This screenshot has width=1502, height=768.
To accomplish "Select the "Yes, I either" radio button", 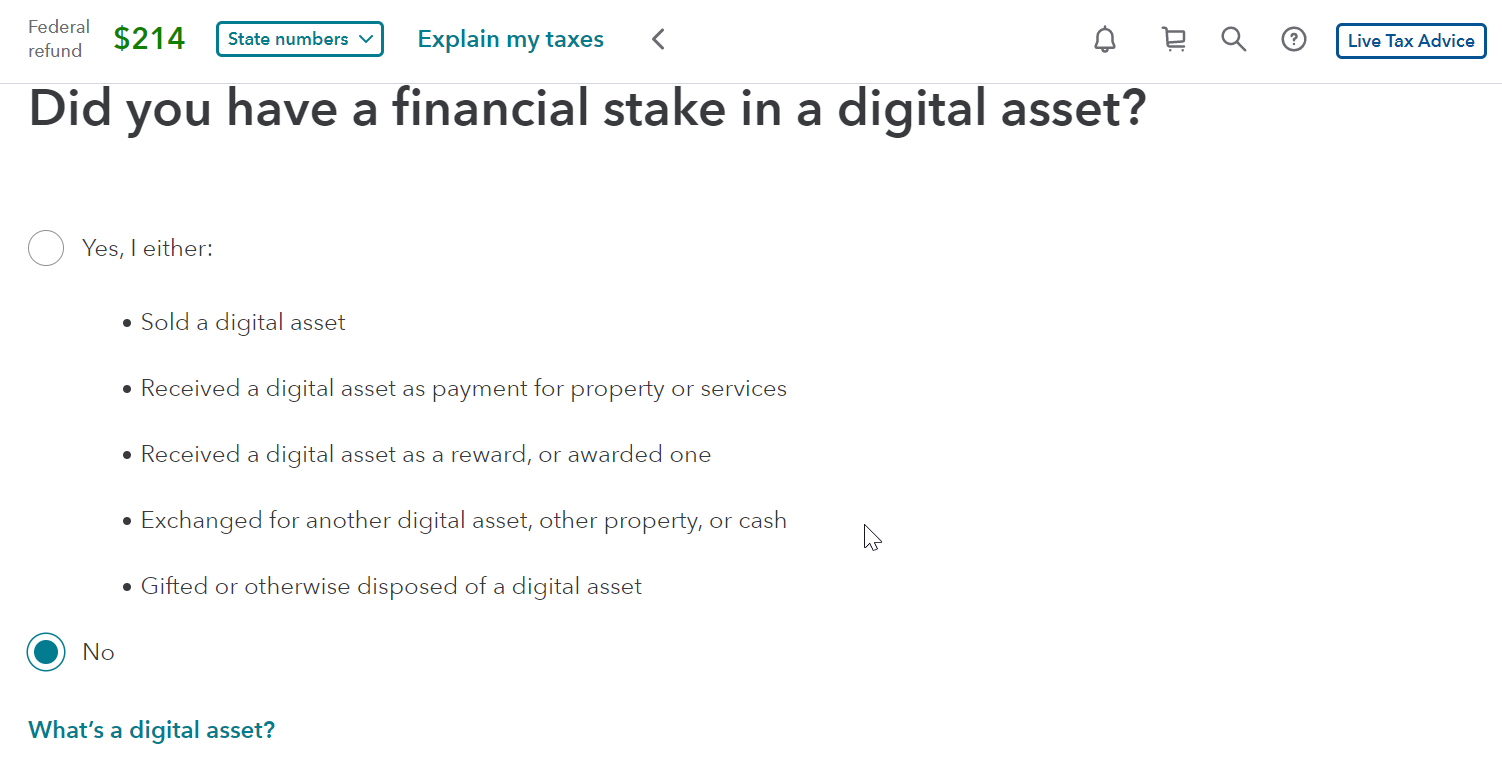I will [46, 248].
